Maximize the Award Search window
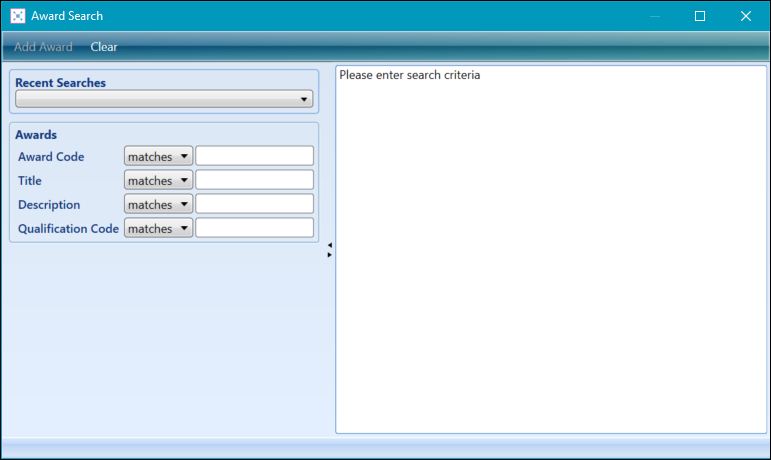Image resolution: width=771 pixels, height=460 pixels. coord(700,16)
